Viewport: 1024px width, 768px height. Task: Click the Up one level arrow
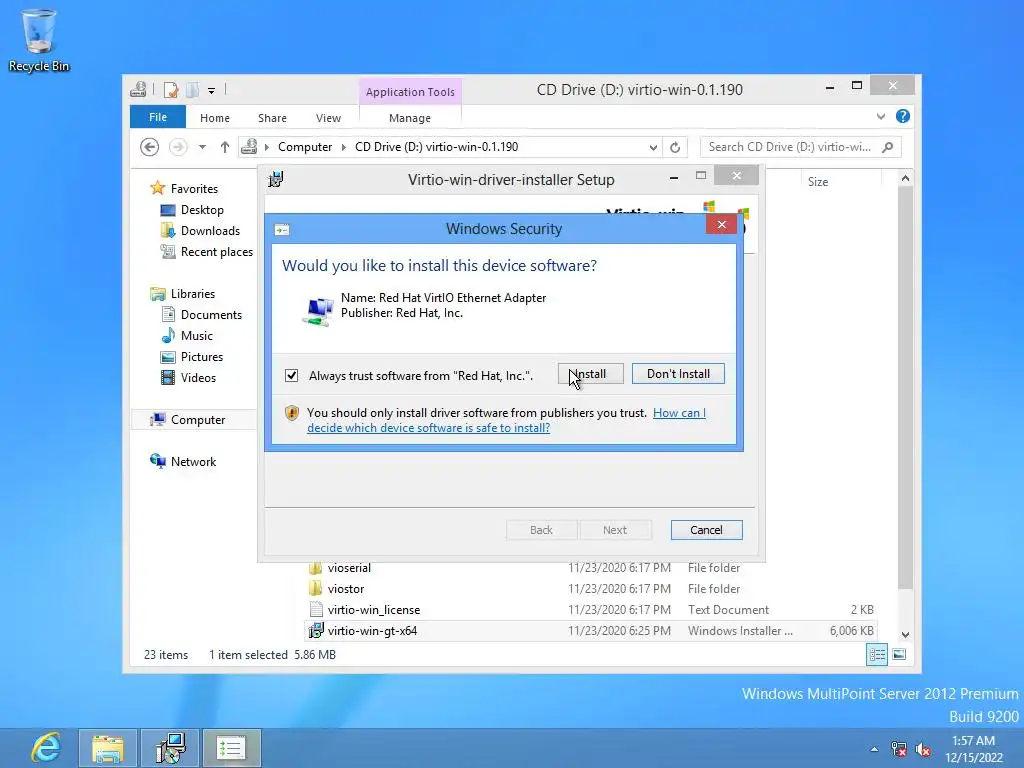[225, 147]
